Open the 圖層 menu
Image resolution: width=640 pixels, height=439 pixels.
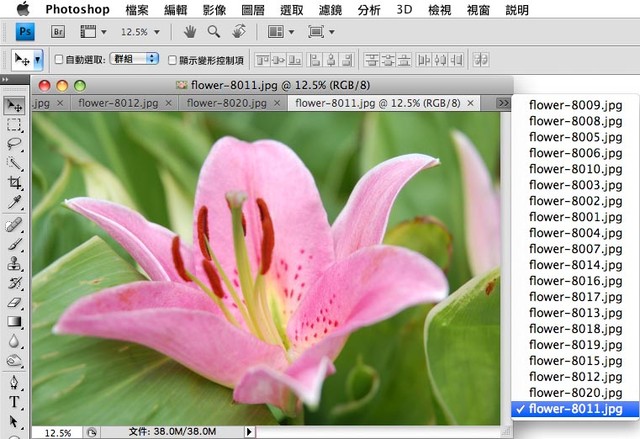click(x=253, y=9)
